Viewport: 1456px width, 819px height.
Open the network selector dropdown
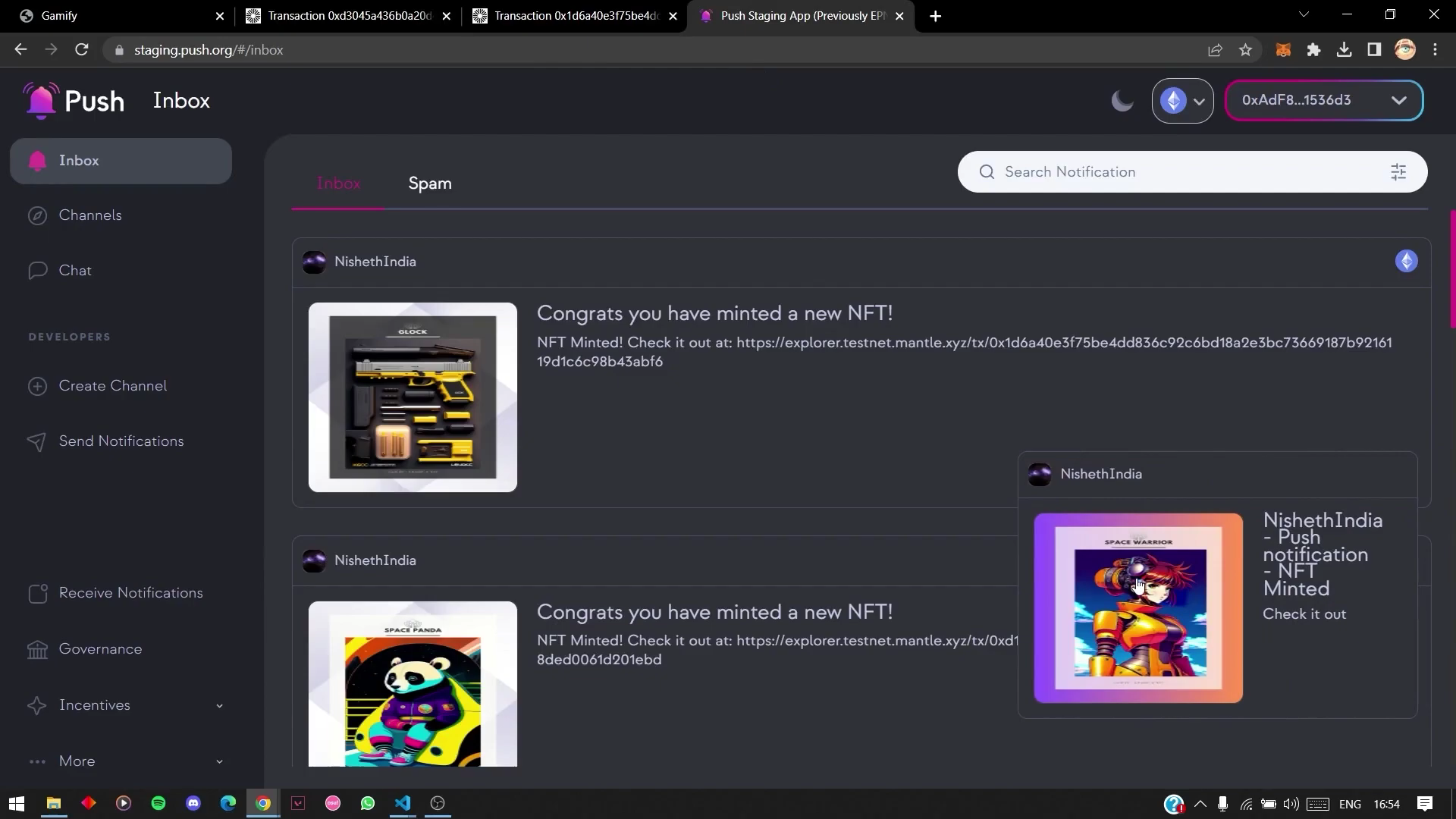pyautogui.click(x=1182, y=100)
